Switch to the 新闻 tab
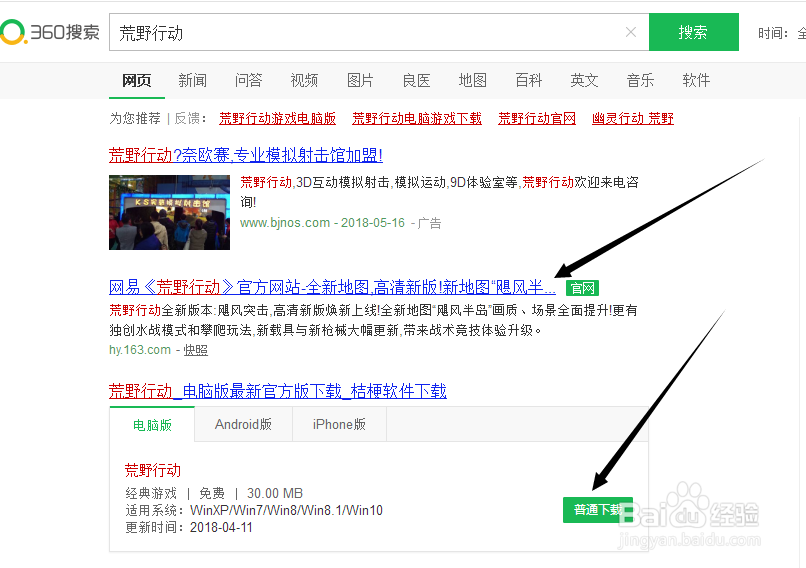The width and height of the screenshot is (806, 568). 193,80
